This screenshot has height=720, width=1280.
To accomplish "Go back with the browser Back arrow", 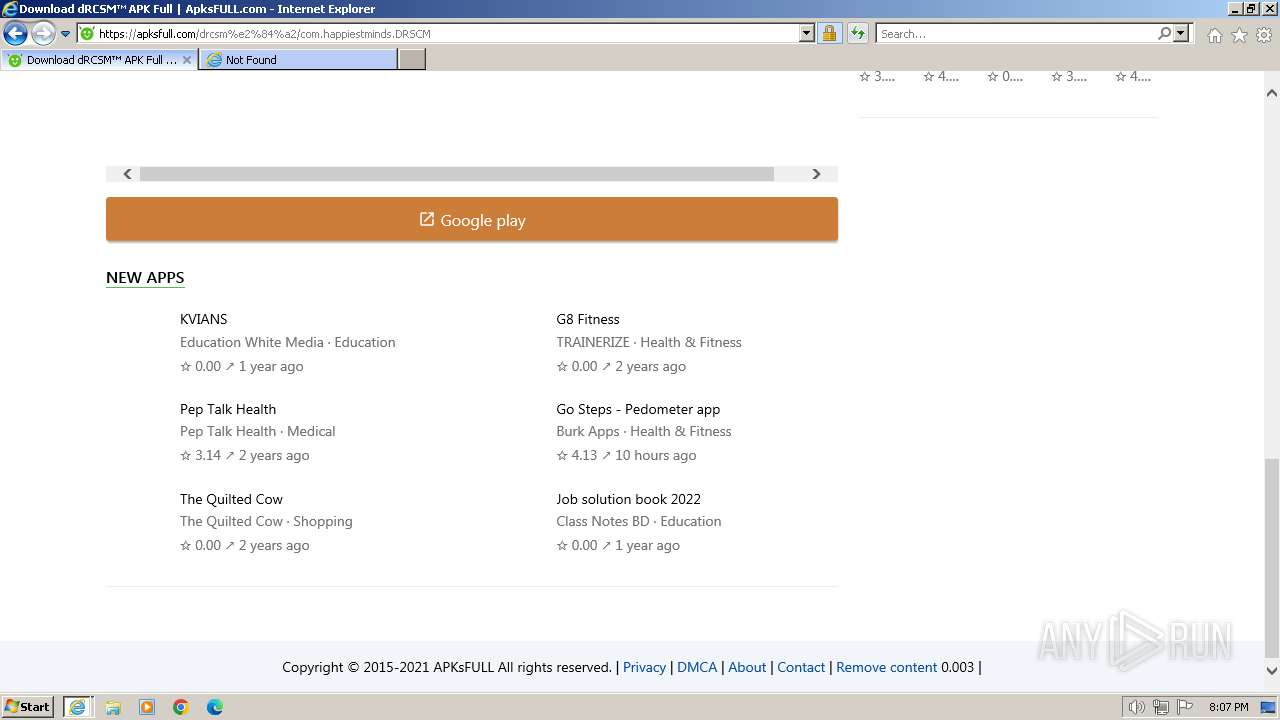I will [15, 34].
